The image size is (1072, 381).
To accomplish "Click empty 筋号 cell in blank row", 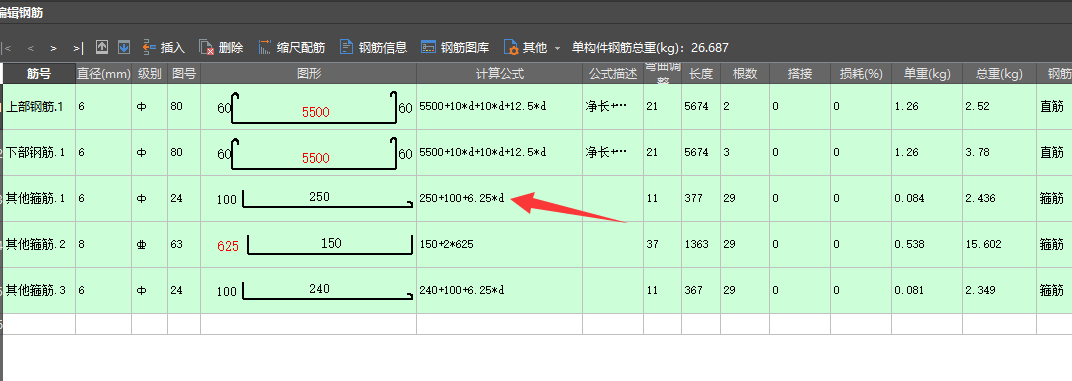I will click(x=39, y=324).
